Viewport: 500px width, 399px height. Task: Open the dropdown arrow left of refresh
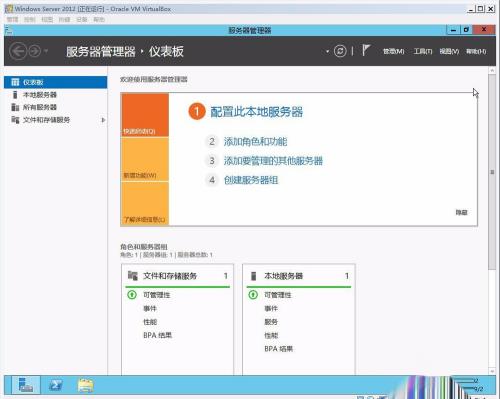point(327,51)
